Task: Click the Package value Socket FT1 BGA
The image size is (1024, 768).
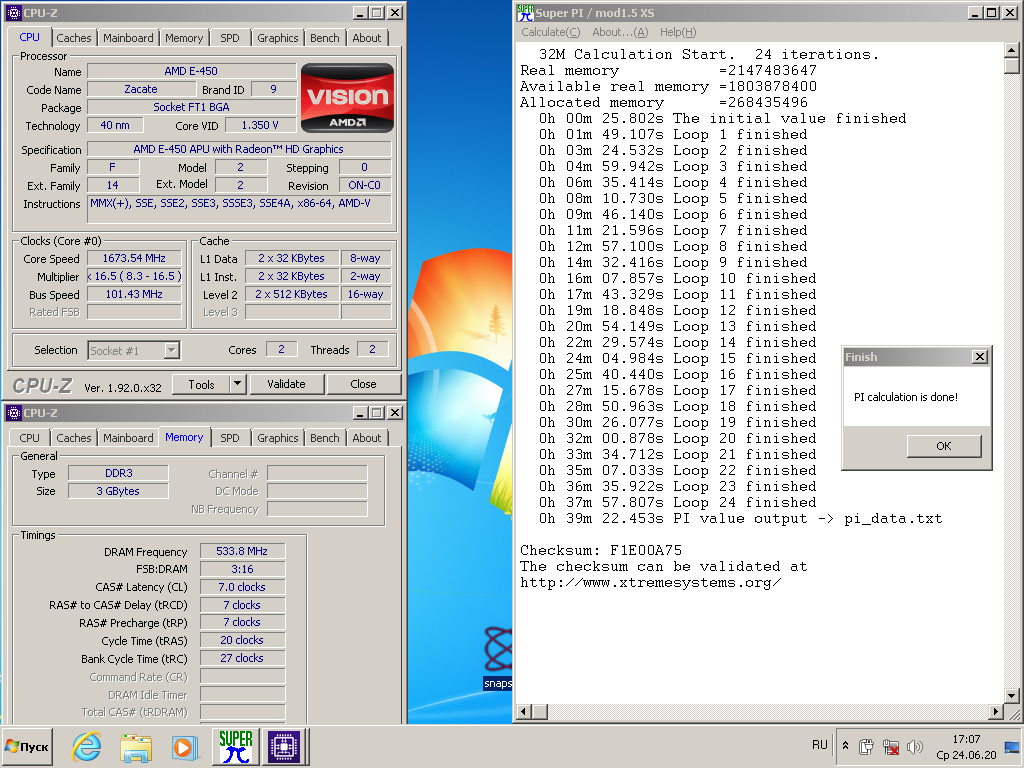Action: pos(191,107)
